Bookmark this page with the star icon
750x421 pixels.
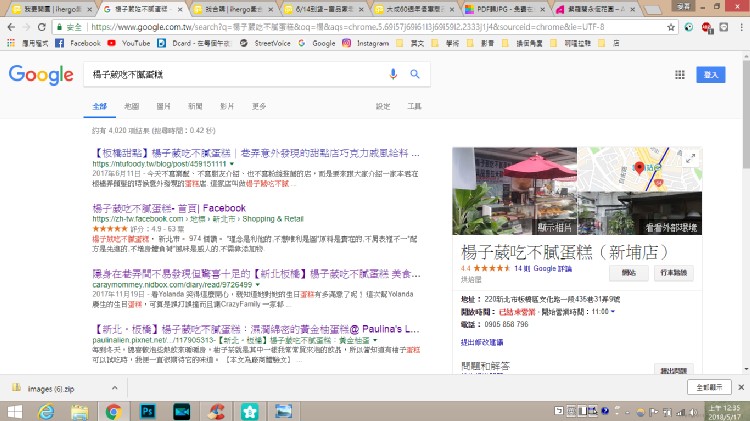[x=671, y=27]
